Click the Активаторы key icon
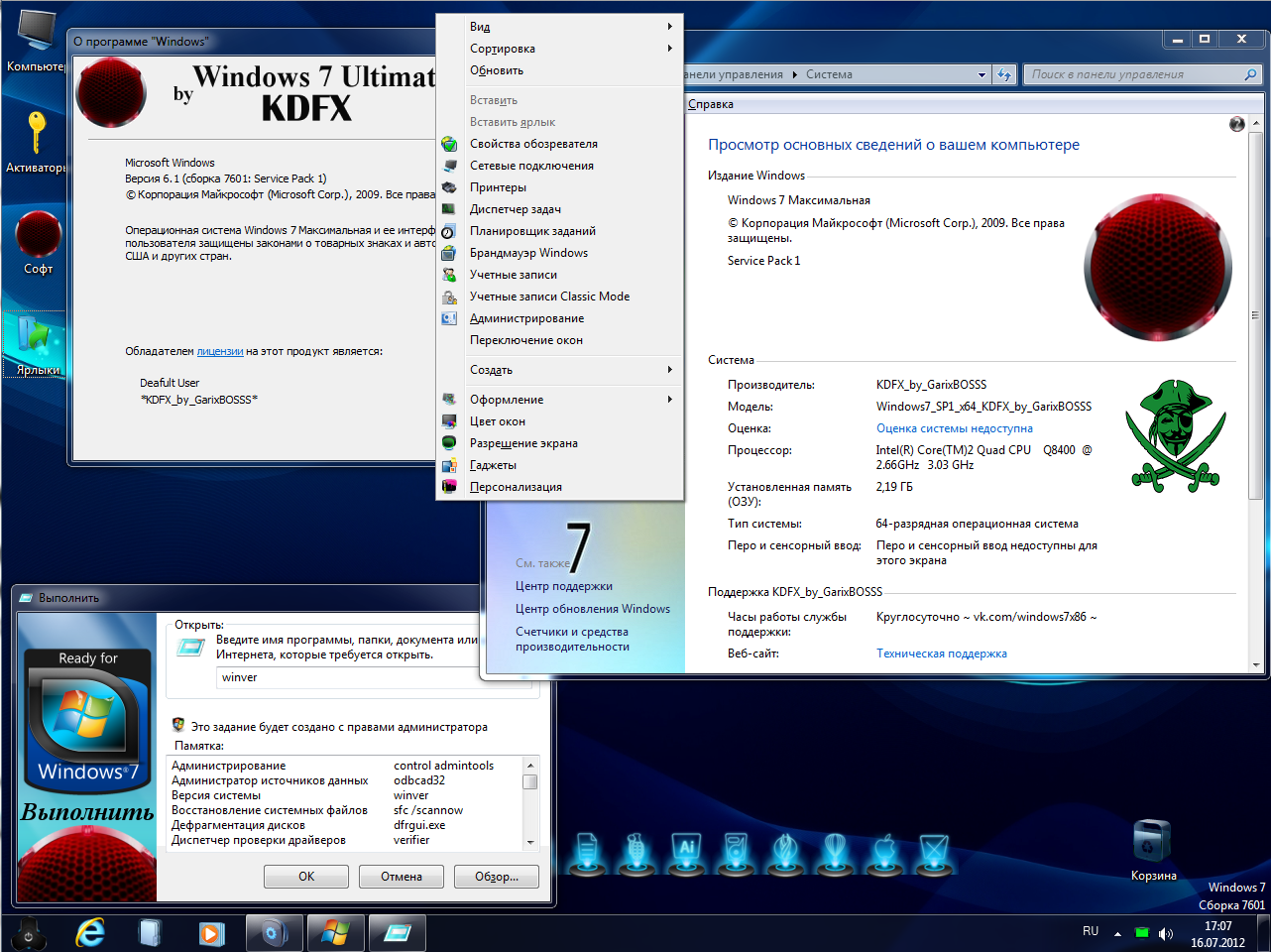Viewport: 1271px width, 952px height. pyautogui.click(x=37, y=134)
